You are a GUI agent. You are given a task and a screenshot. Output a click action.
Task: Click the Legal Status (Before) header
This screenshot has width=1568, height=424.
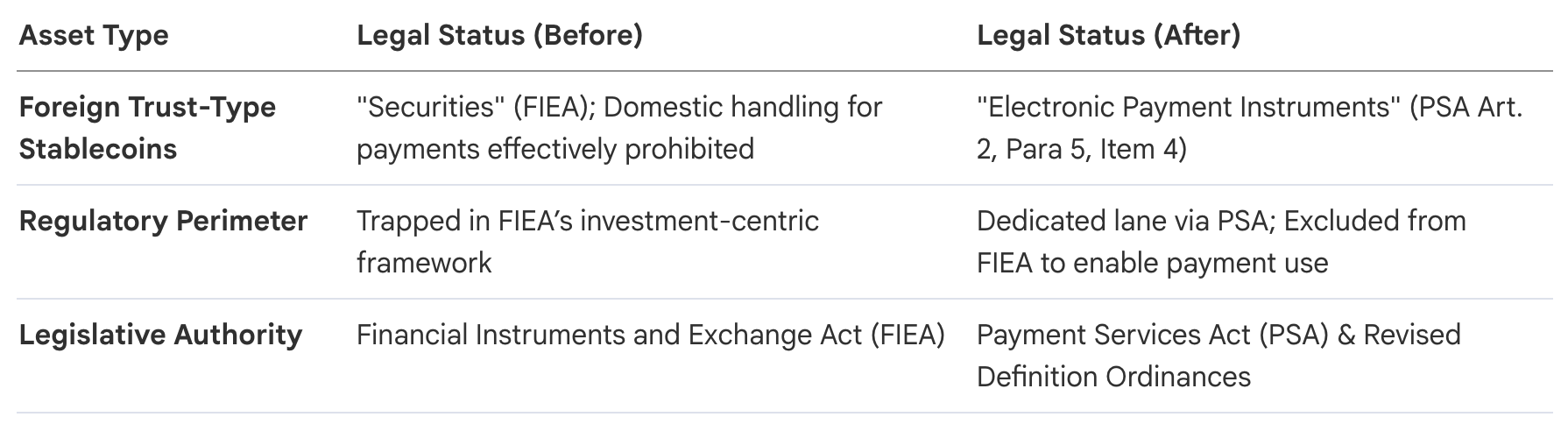click(x=499, y=36)
